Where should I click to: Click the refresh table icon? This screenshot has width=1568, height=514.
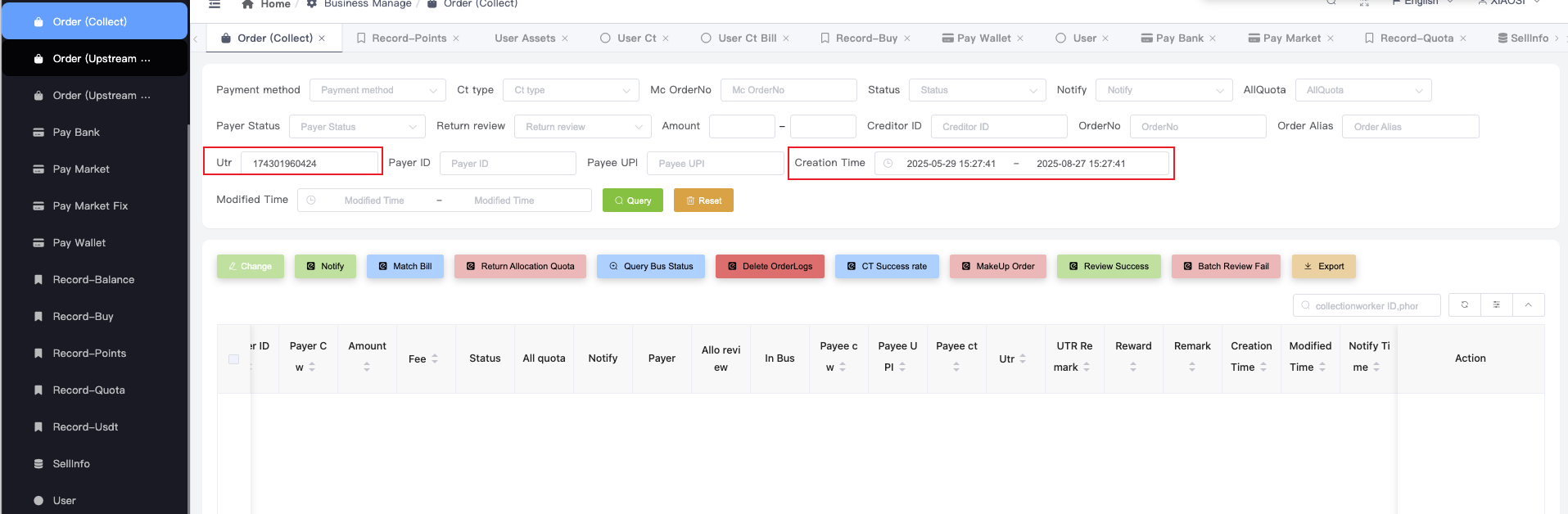click(x=1464, y=304)
